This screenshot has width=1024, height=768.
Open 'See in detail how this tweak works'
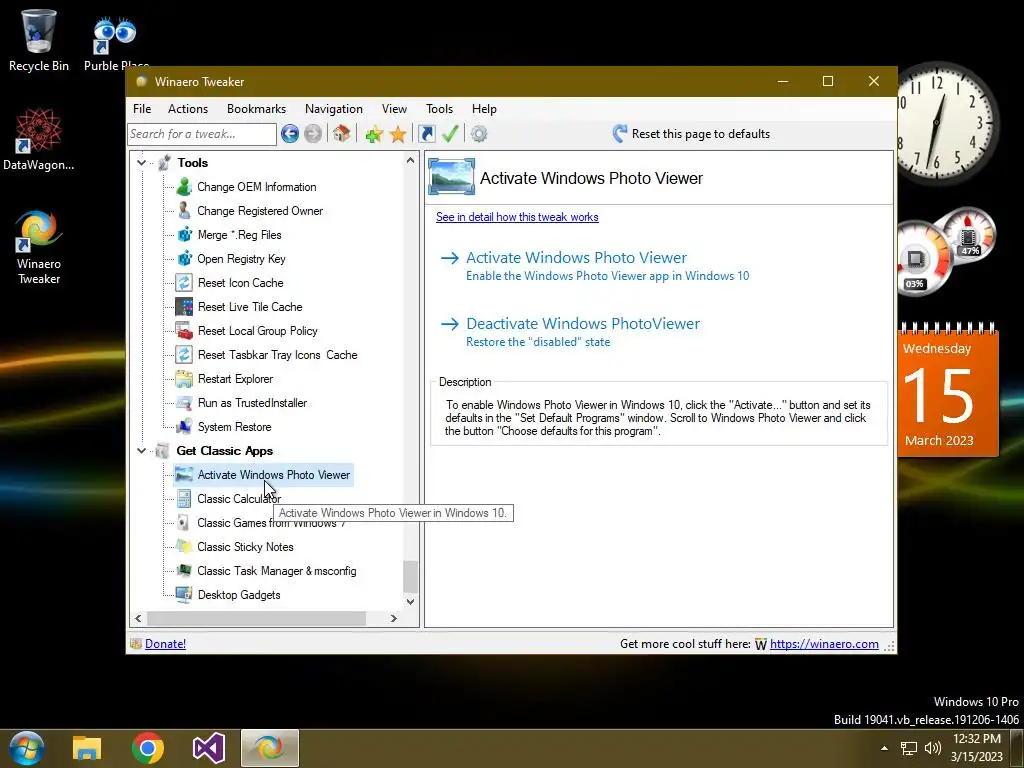coord(517,217)
